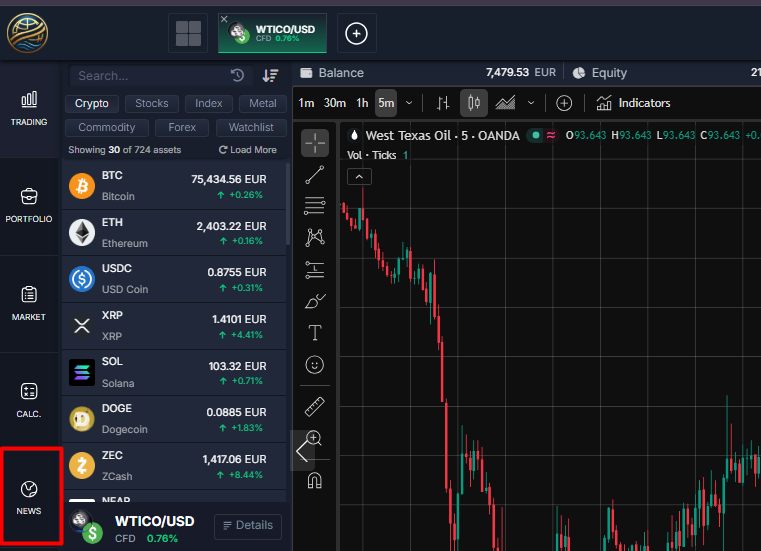This screenshot has width=761, height=551.
Task: Select the DOGE Dogecoin row
Action: pos(174,419)
